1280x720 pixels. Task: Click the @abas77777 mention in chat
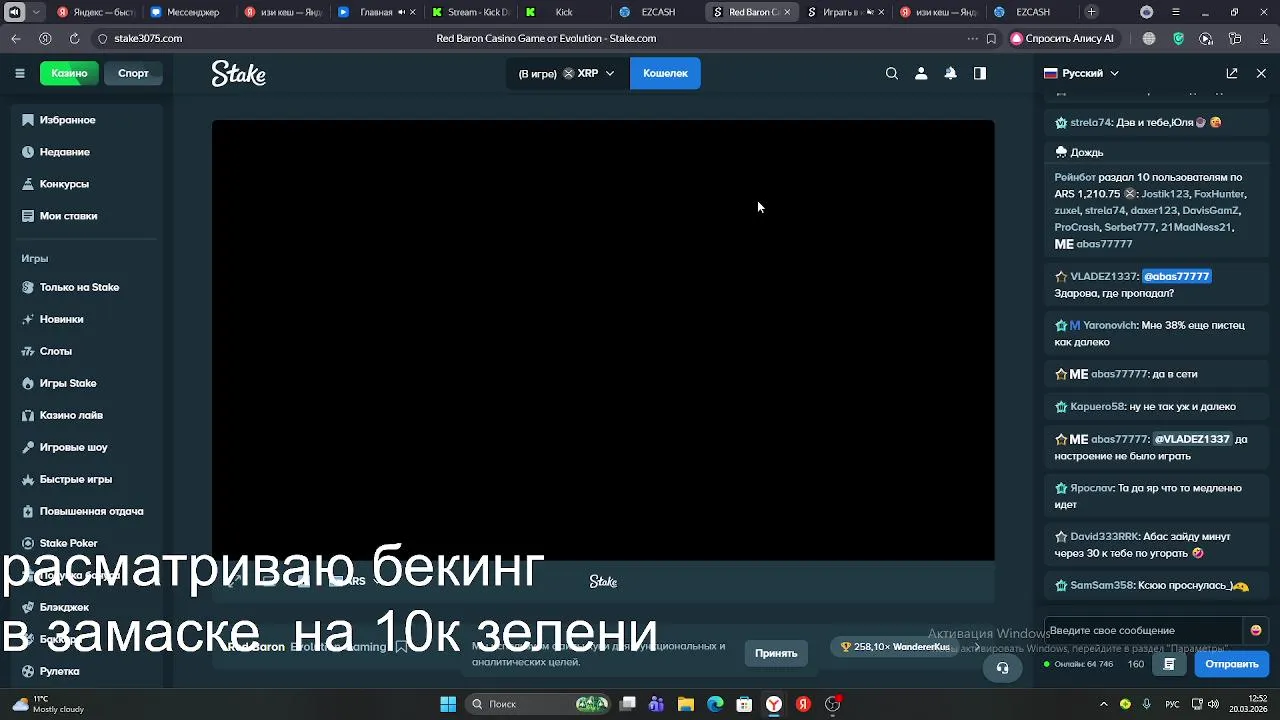coord(1176,276)
